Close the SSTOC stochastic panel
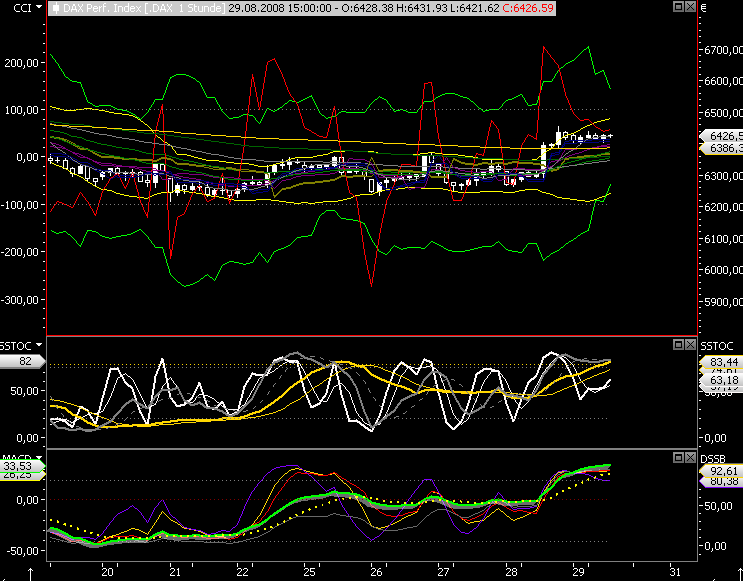 (x=689, y=344)
